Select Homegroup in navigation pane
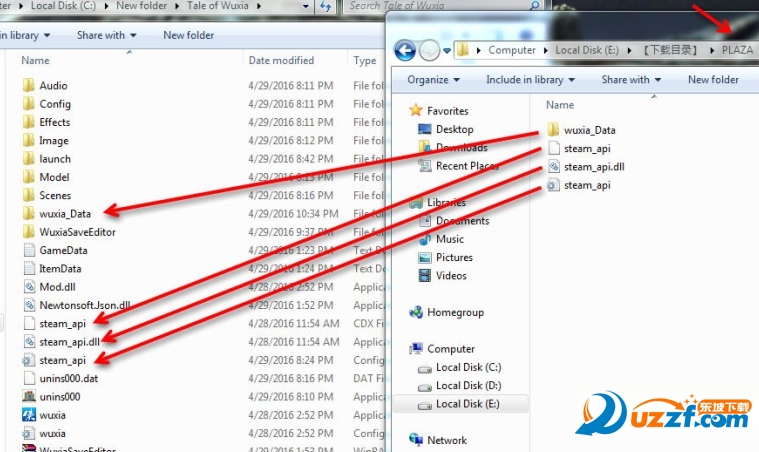The image size is (759, 452). (x=455, y=313)
